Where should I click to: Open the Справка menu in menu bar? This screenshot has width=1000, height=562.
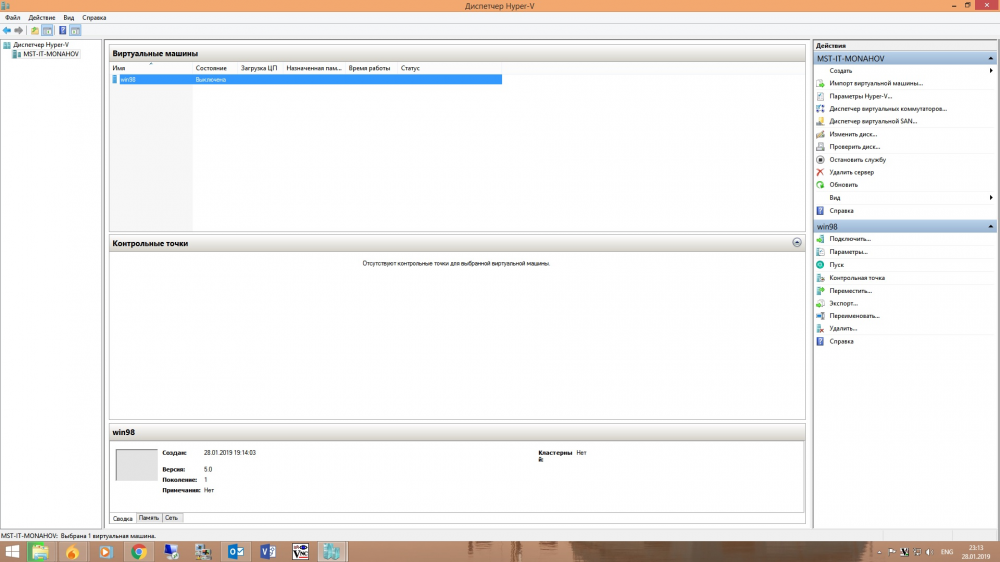[94, 18]
